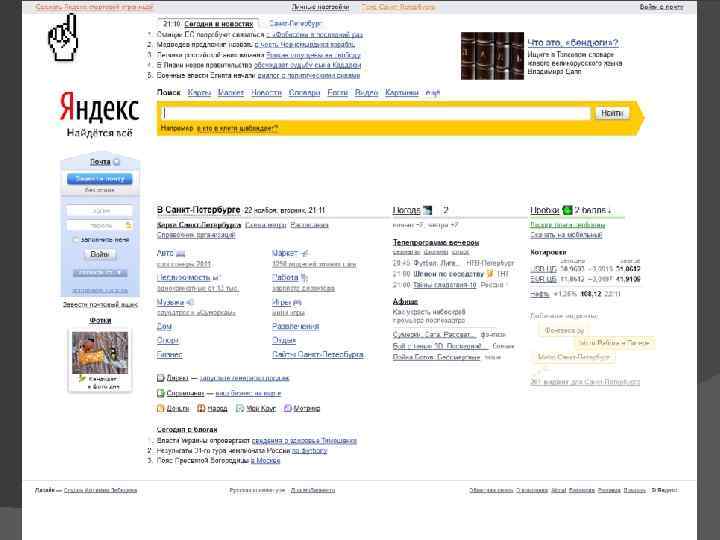Click the Войти login button
Screen dimensions: 720x540
pyautogui.click(x=100, y=254)
